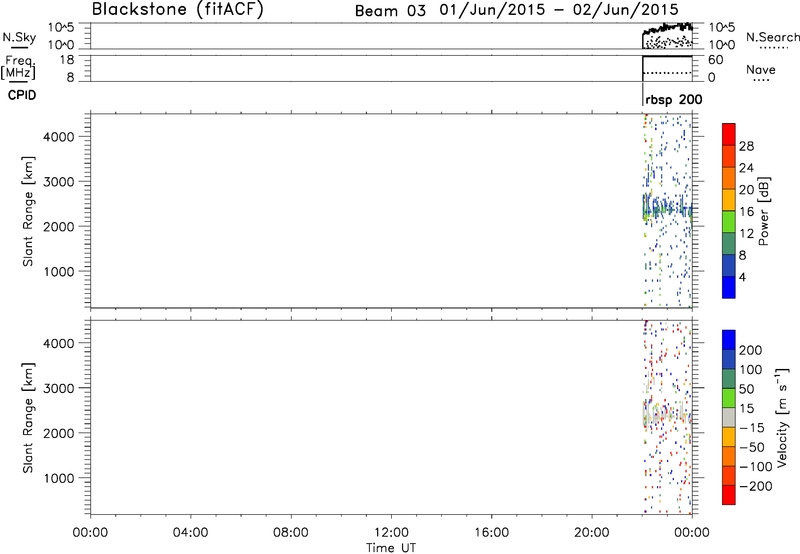Viewport: 800px width, 554px height.
Task: Click the Blackstone (fitACF) plot title
Action: tap(178, 9)
